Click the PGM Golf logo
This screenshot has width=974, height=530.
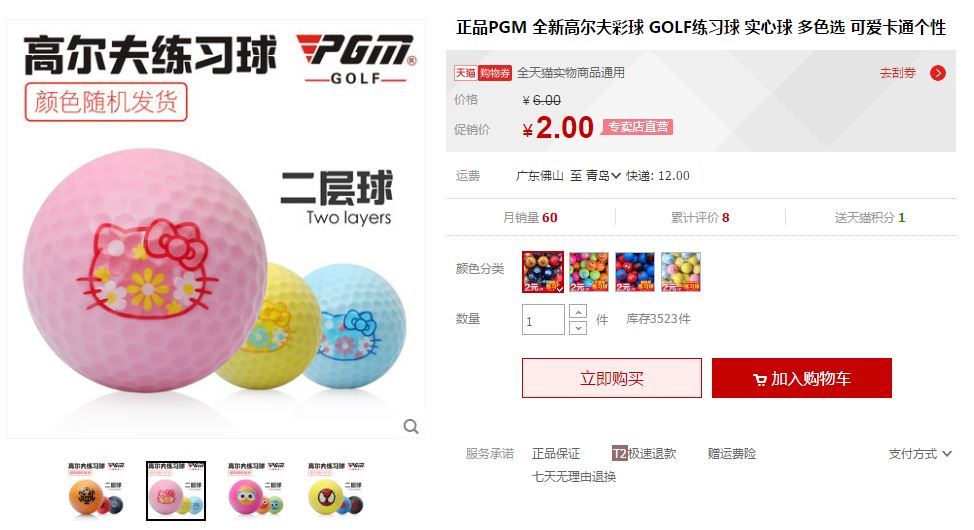point(356,59)
